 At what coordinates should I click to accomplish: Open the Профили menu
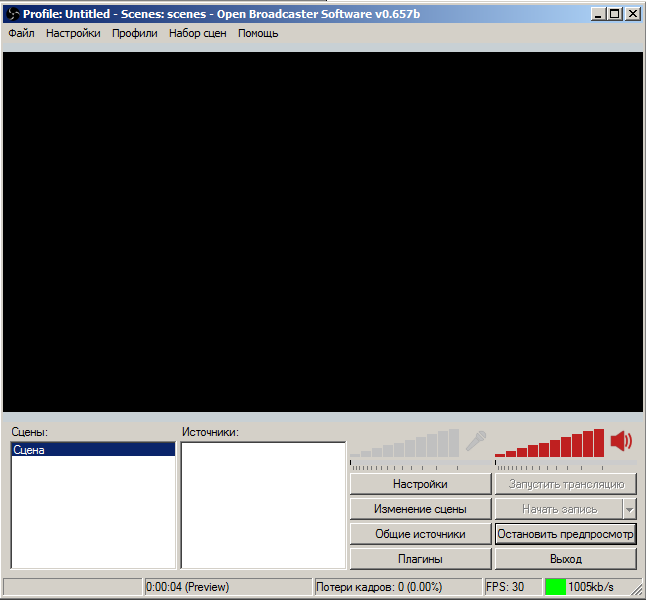point(135,33)
